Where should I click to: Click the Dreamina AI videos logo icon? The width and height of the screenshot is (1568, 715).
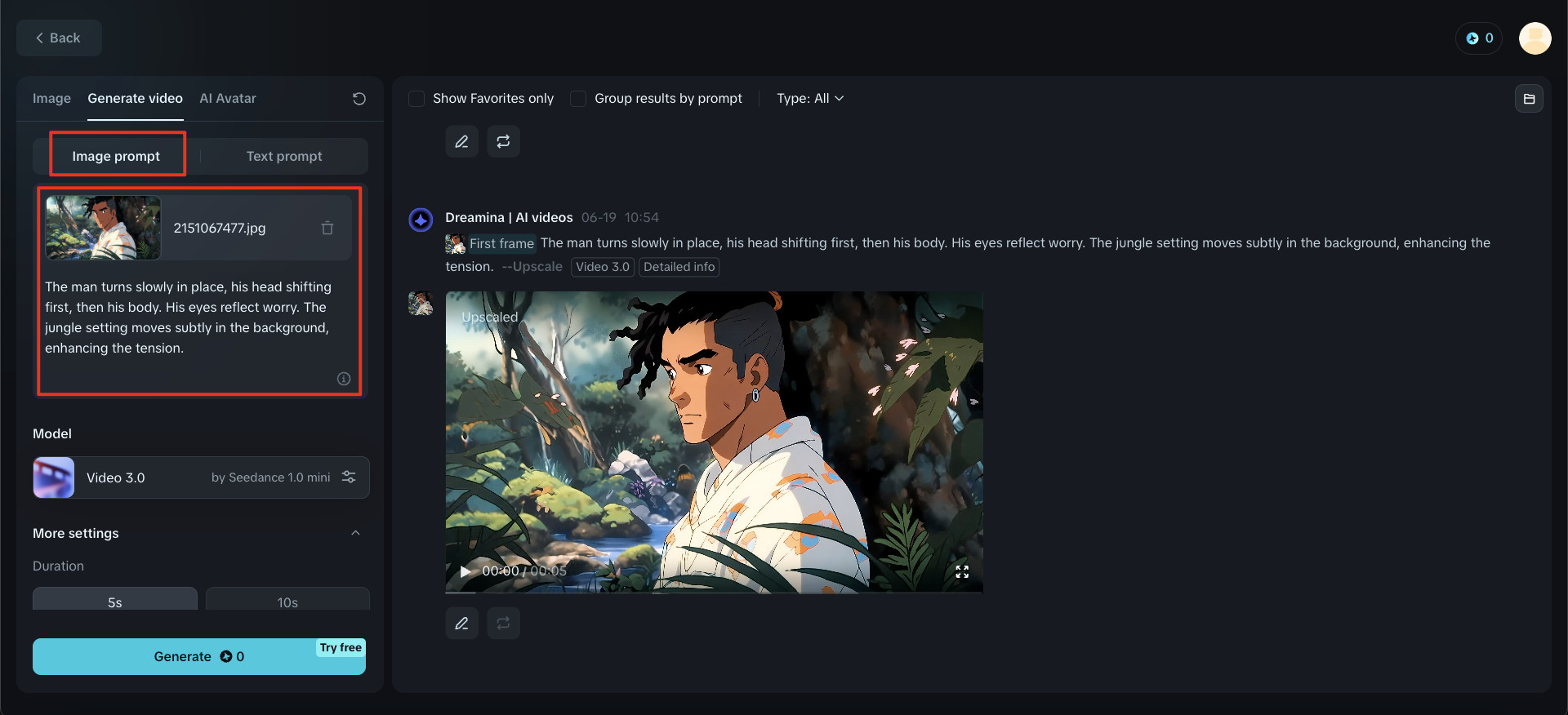[x=421, y=220]
